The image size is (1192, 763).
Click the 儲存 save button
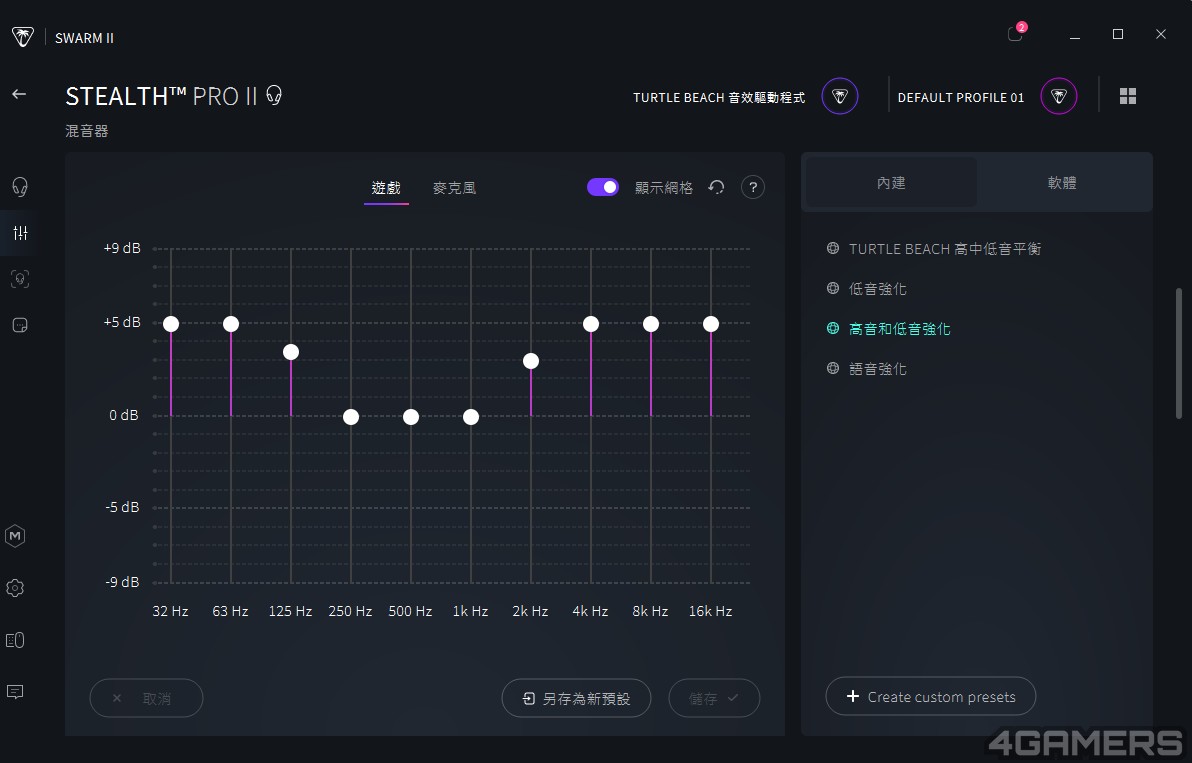pos(715,698)
